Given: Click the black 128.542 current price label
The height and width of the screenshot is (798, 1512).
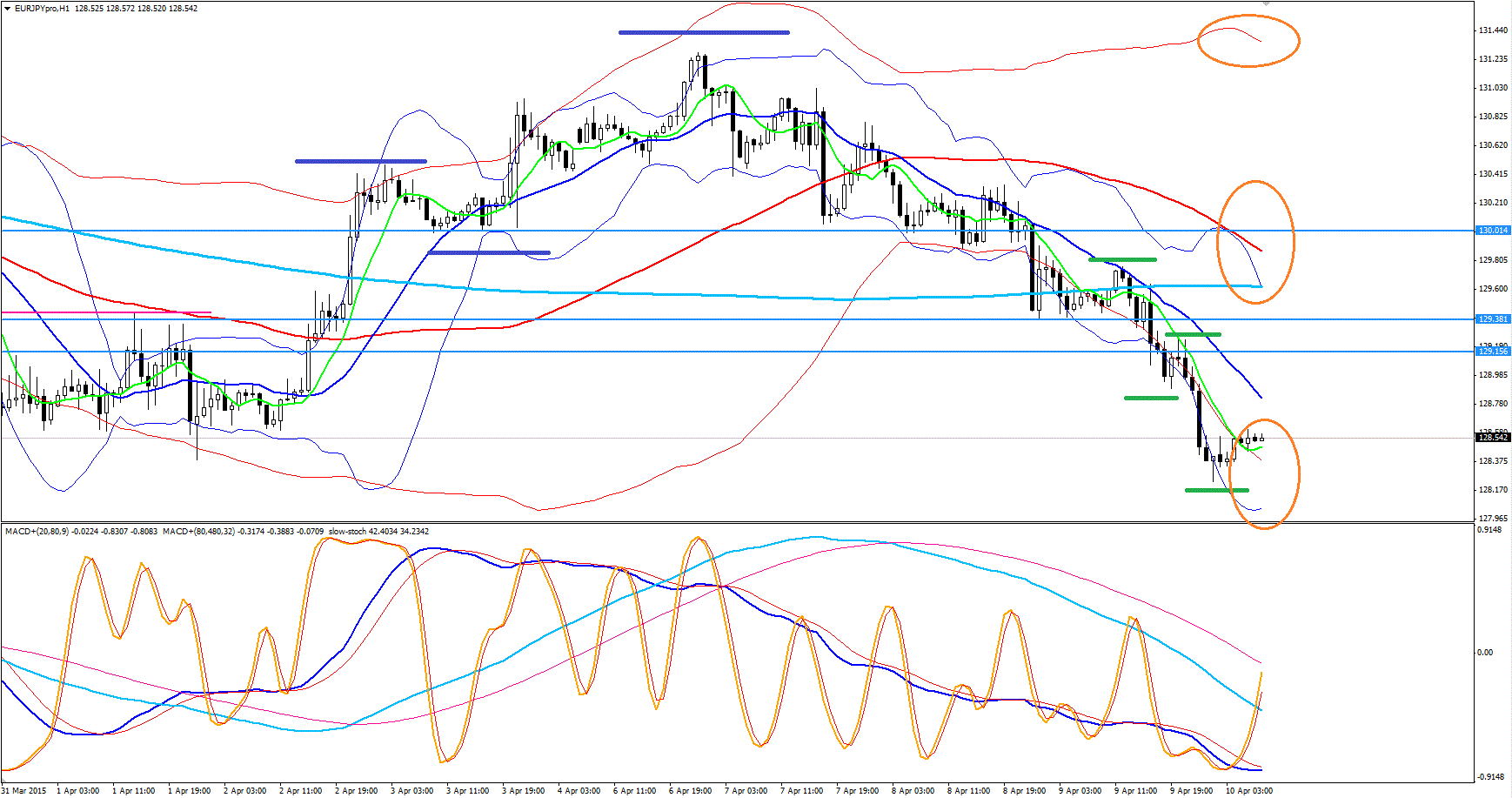Looking at the screenshot, I should click(x=1493, y=438).
